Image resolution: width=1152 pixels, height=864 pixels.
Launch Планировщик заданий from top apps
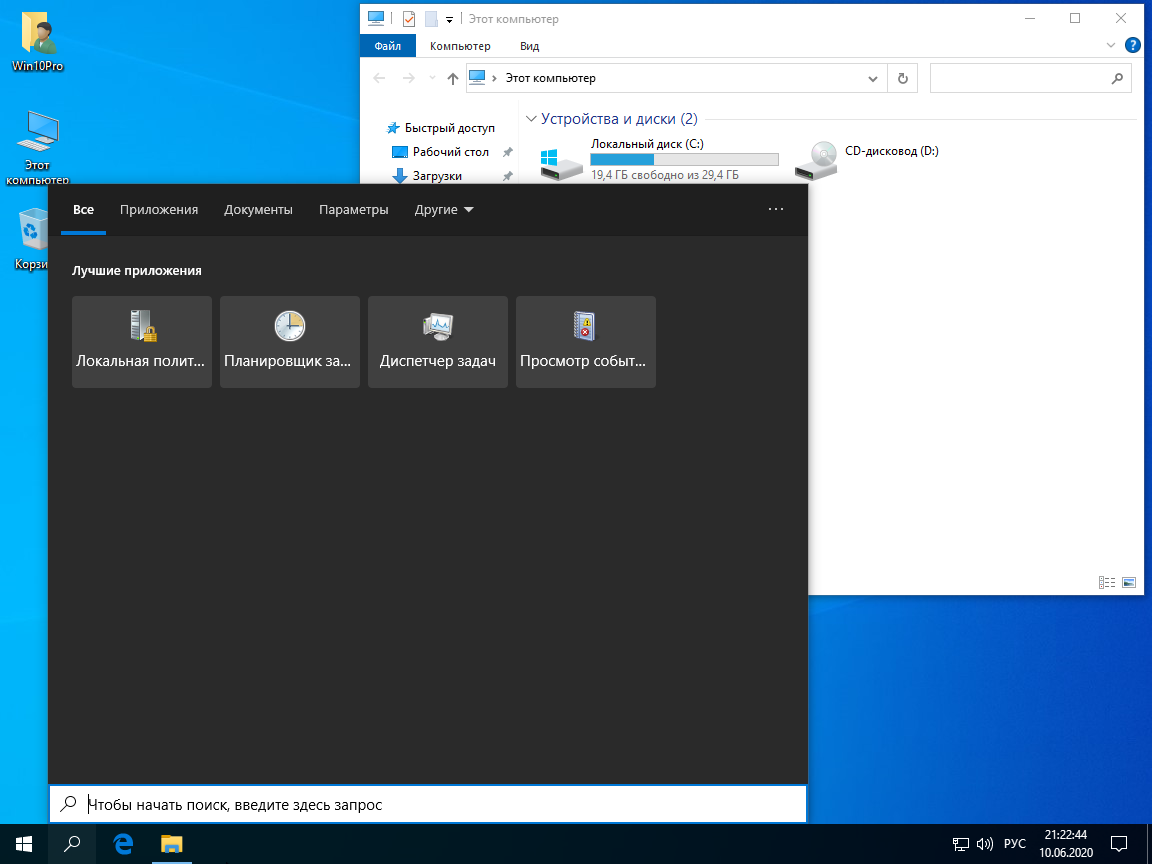(x=290, y=341)
